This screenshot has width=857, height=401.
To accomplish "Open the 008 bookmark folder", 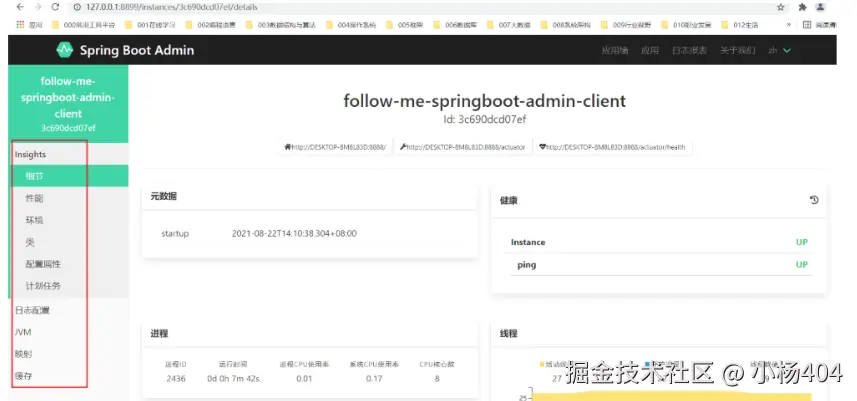I will click(566, 25).
